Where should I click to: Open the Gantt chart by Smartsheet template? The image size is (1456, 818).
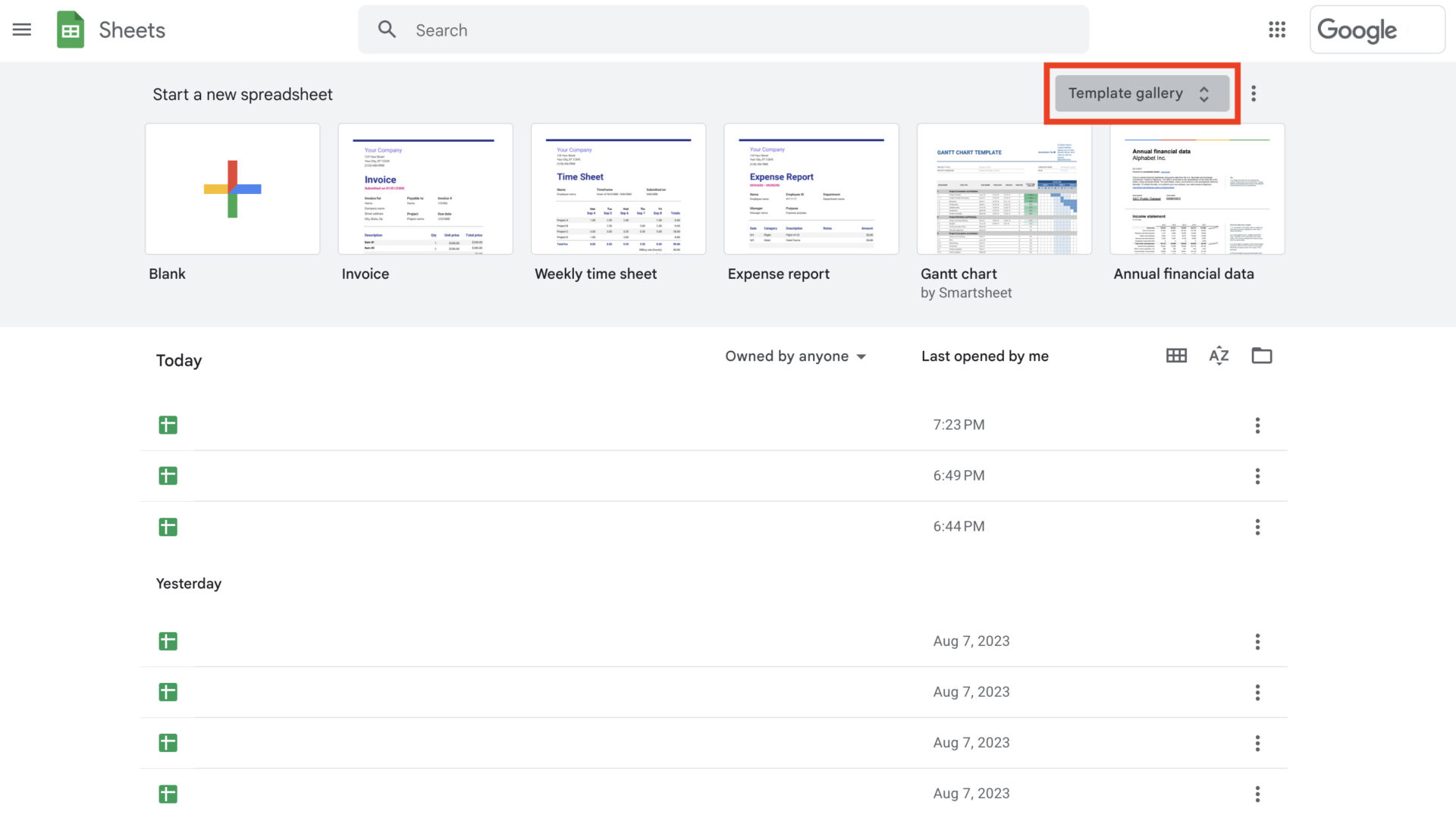click(x=1004, y=188)
